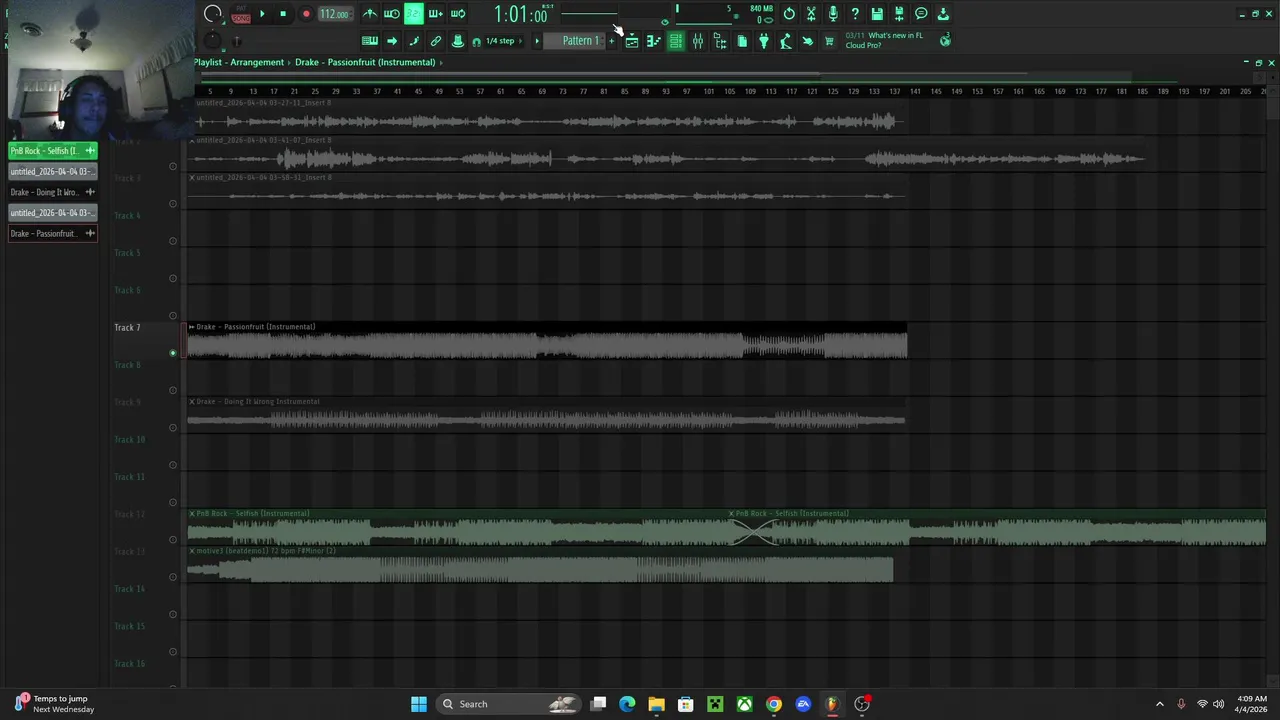
Task: Open the Arrangement breadcrumb menu
Action: pos(258,62)
